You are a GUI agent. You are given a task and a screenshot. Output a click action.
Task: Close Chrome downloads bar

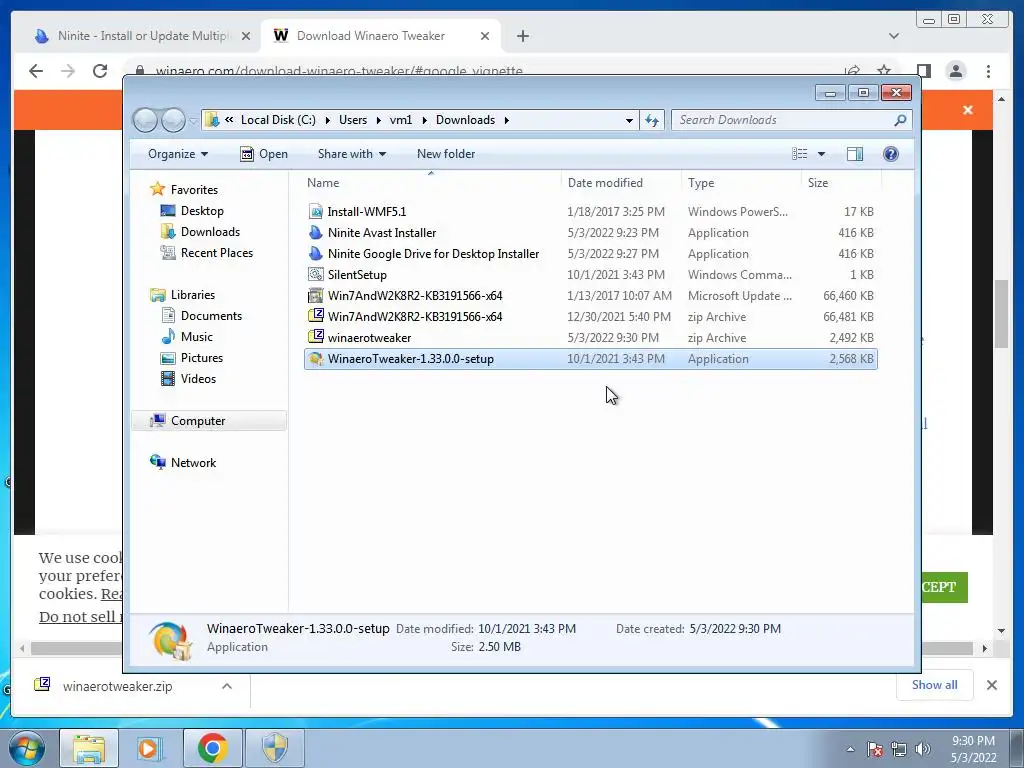[991, 685]
